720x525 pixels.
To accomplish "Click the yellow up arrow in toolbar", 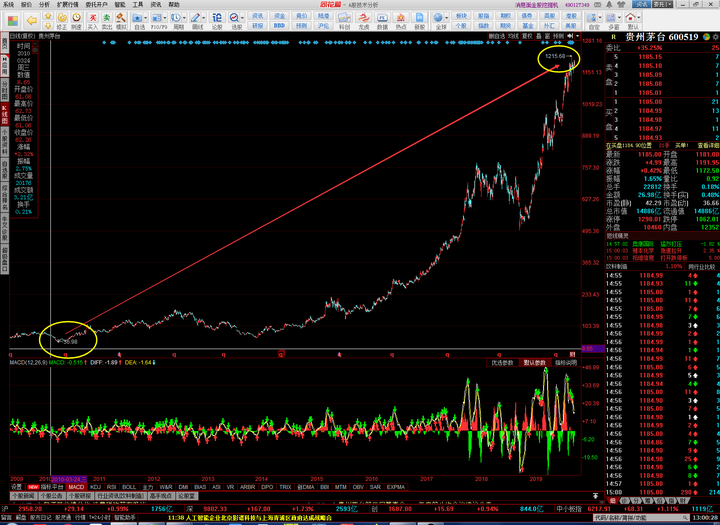I will tap(48, 16).
